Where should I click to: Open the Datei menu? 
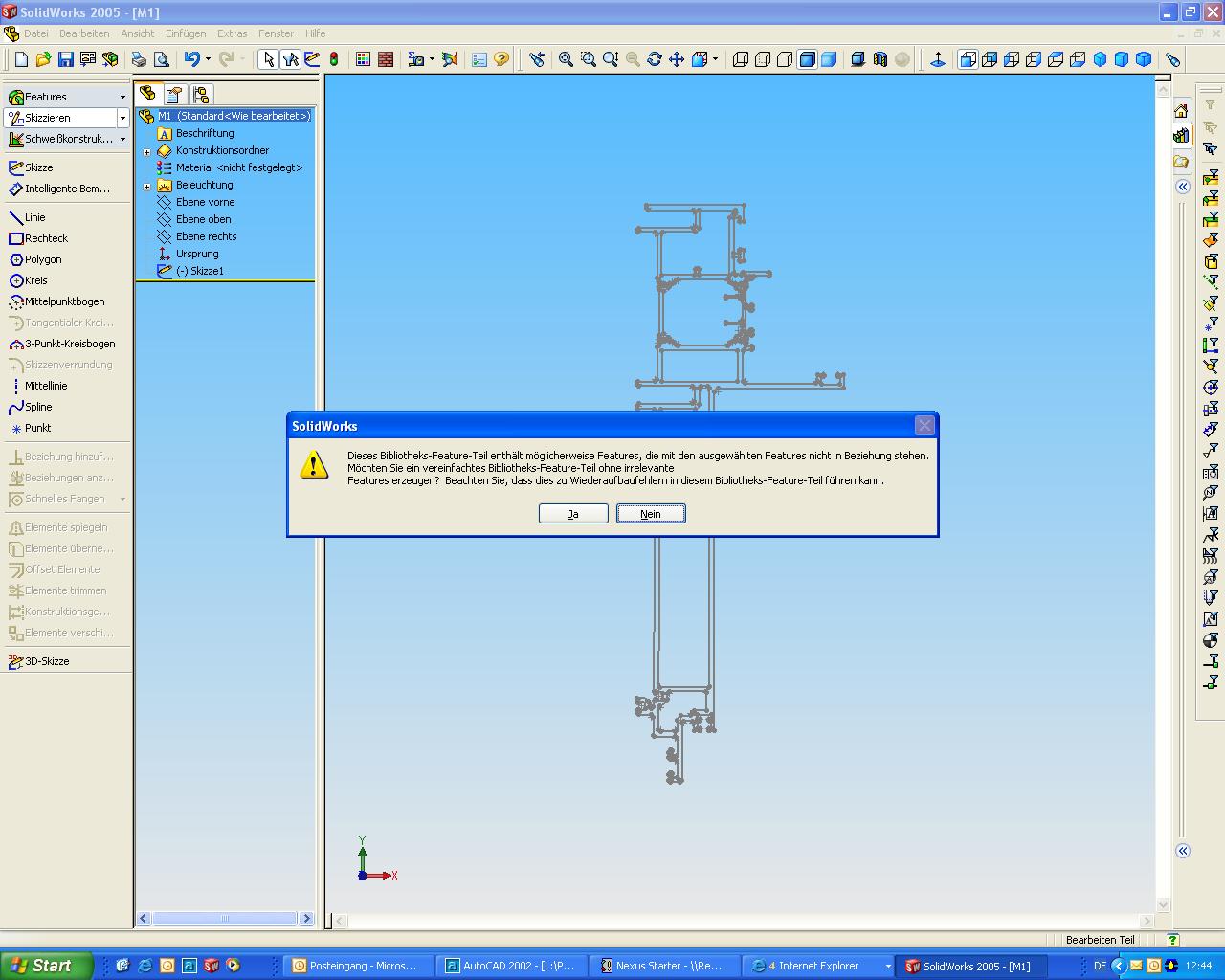(35, 33)
